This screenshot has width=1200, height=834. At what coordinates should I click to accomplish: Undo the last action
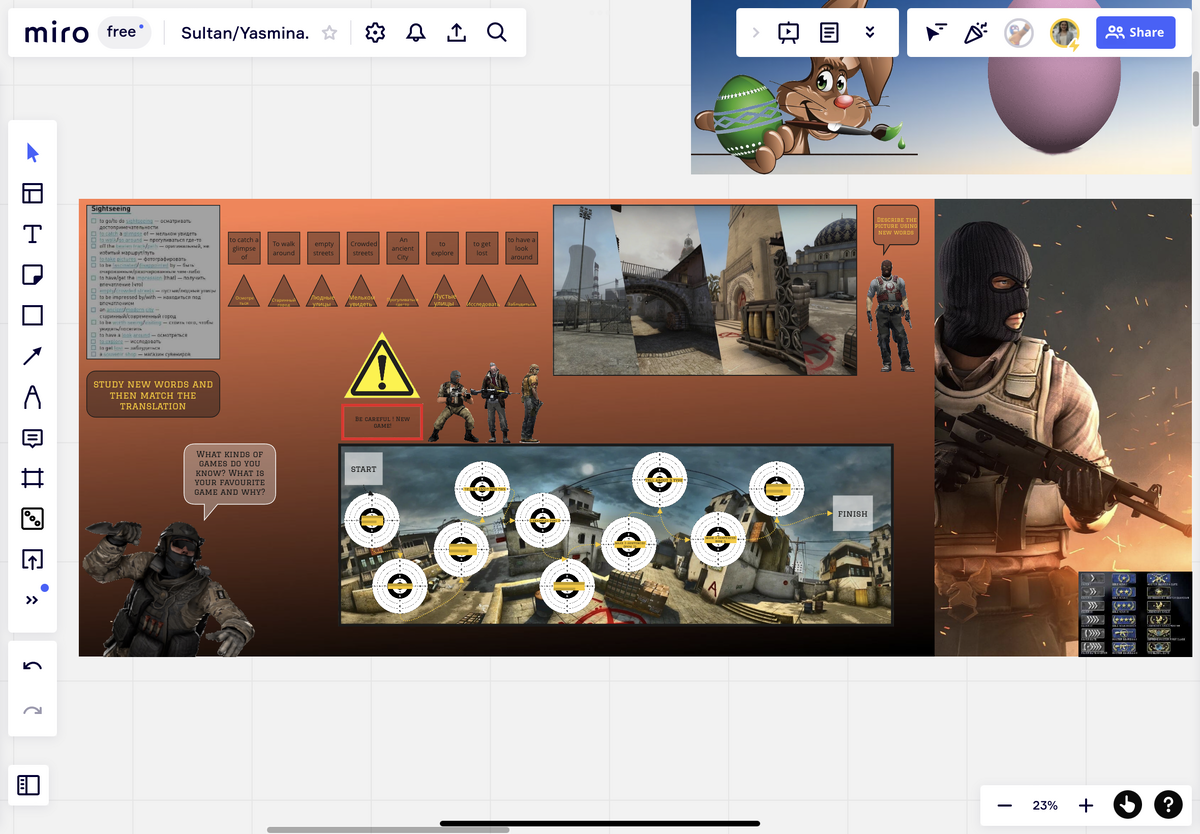point(32,666)
